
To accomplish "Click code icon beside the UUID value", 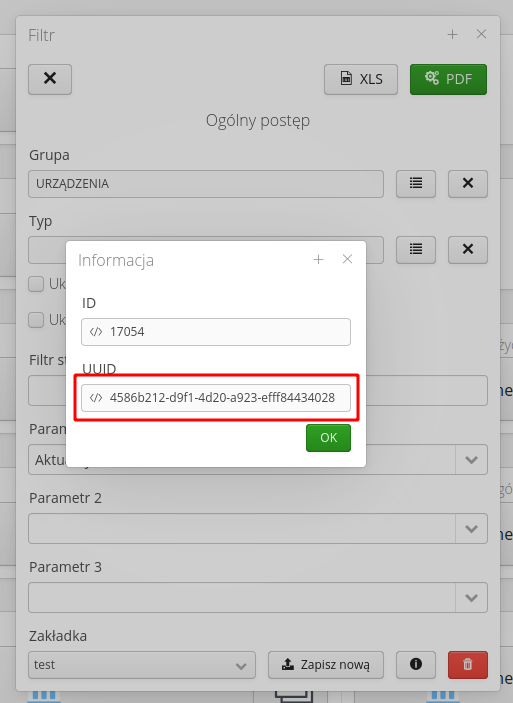I will pos(96,398).
